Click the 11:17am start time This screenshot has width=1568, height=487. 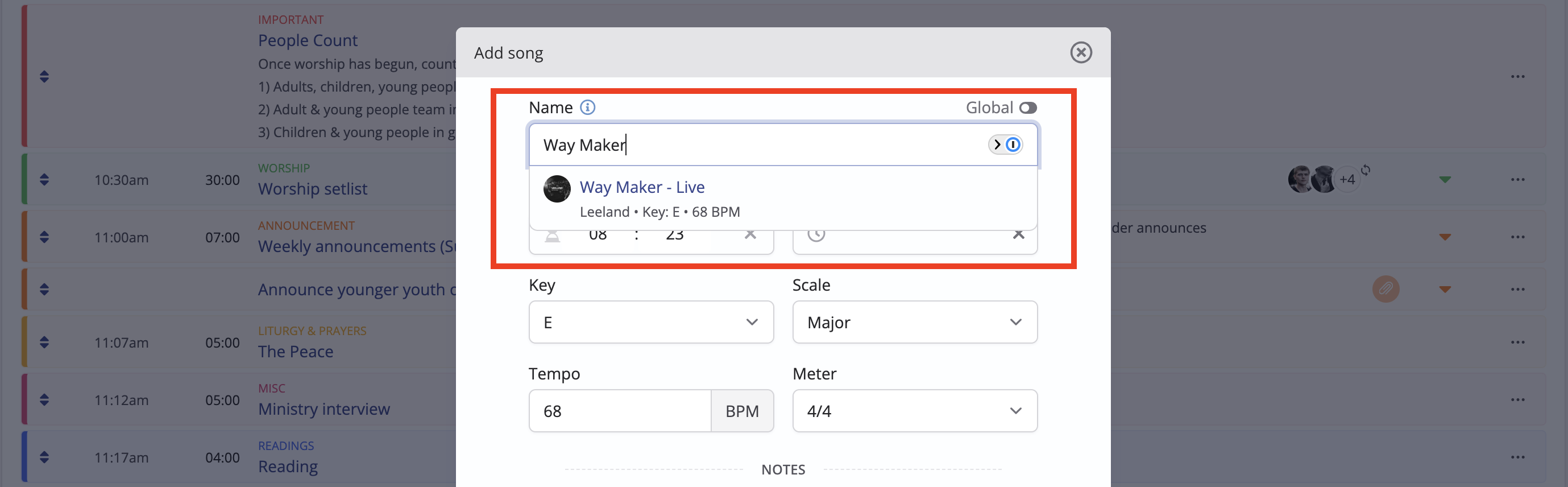[121, 458]
